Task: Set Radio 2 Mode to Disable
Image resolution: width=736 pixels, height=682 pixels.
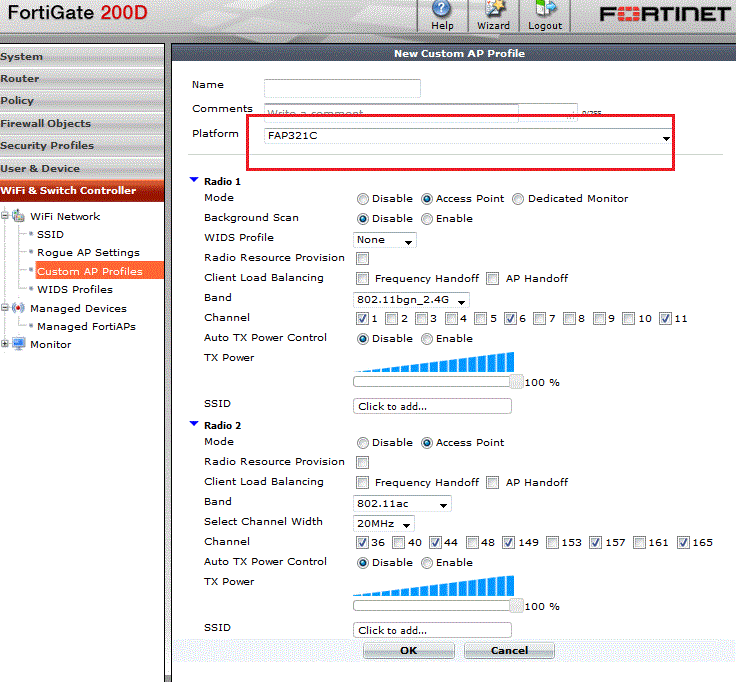Action: 362,443
